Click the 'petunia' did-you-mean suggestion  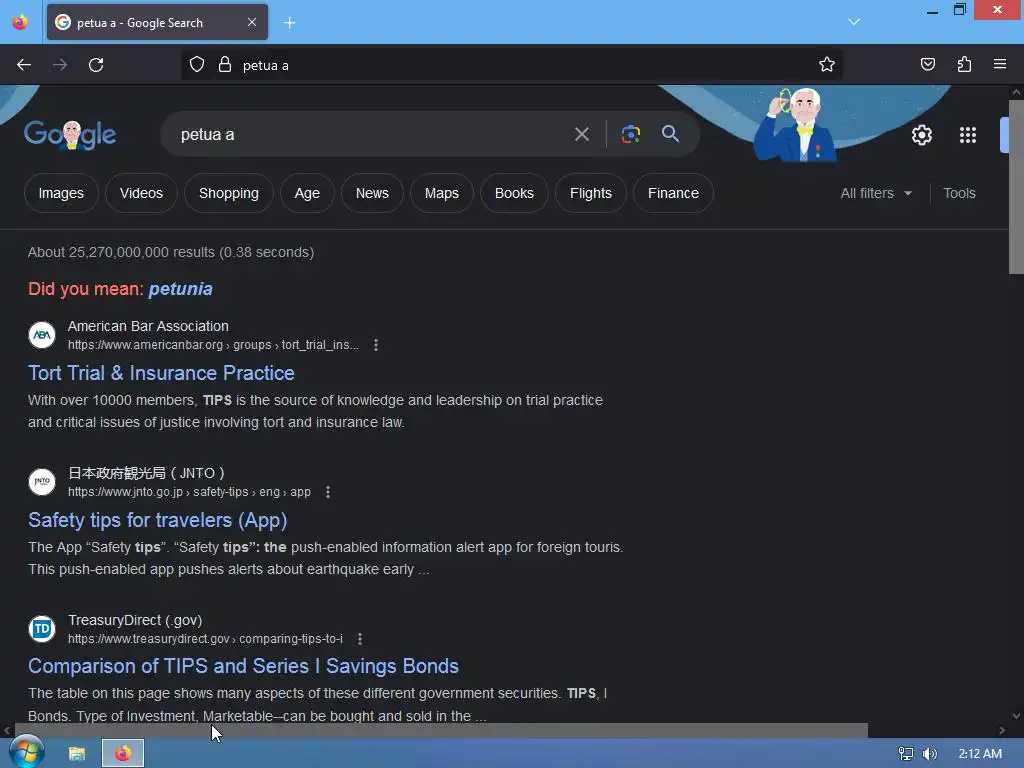[181, 289]
